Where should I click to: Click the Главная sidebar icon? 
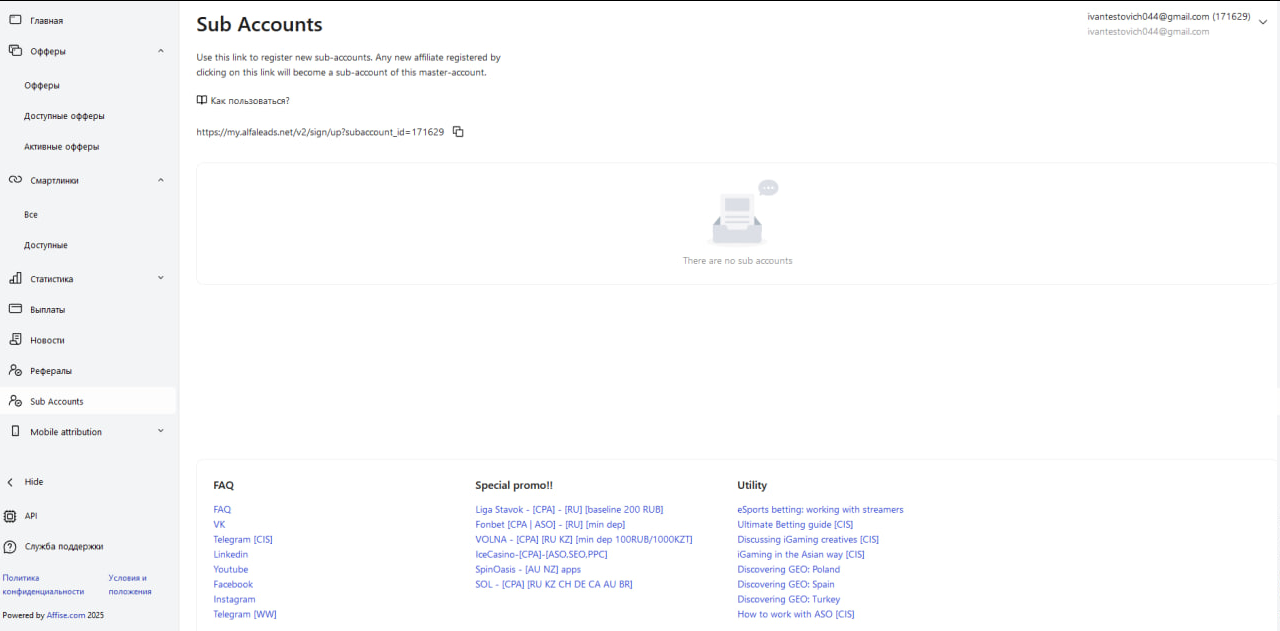(x=15, y=20)
